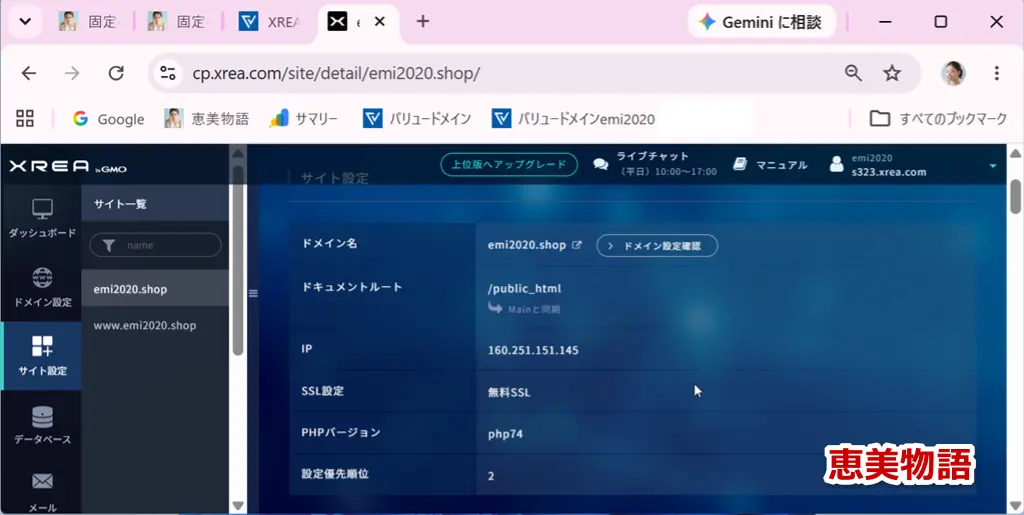
Task: Open 恵美物語 bookmark
Action: [207, 119]
